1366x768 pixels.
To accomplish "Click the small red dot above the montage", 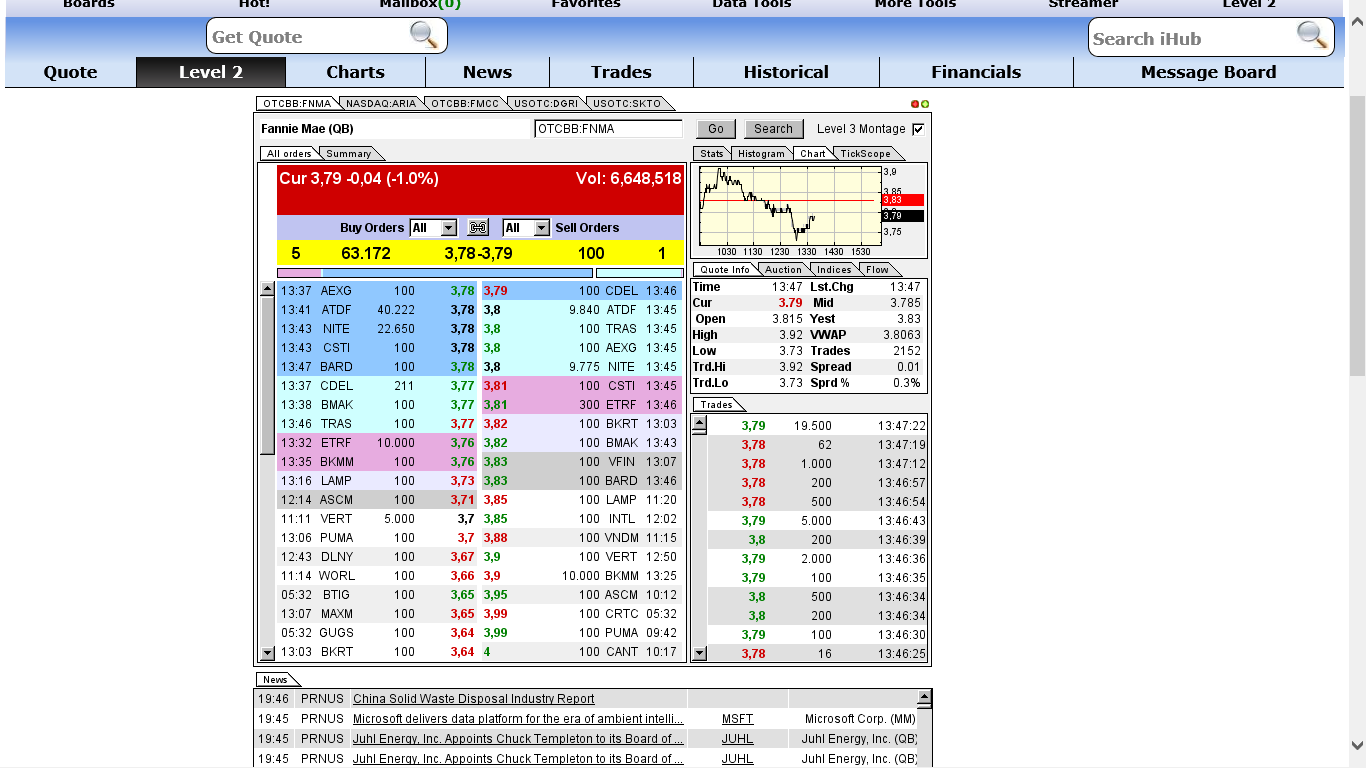I will [x=915, y=104].
